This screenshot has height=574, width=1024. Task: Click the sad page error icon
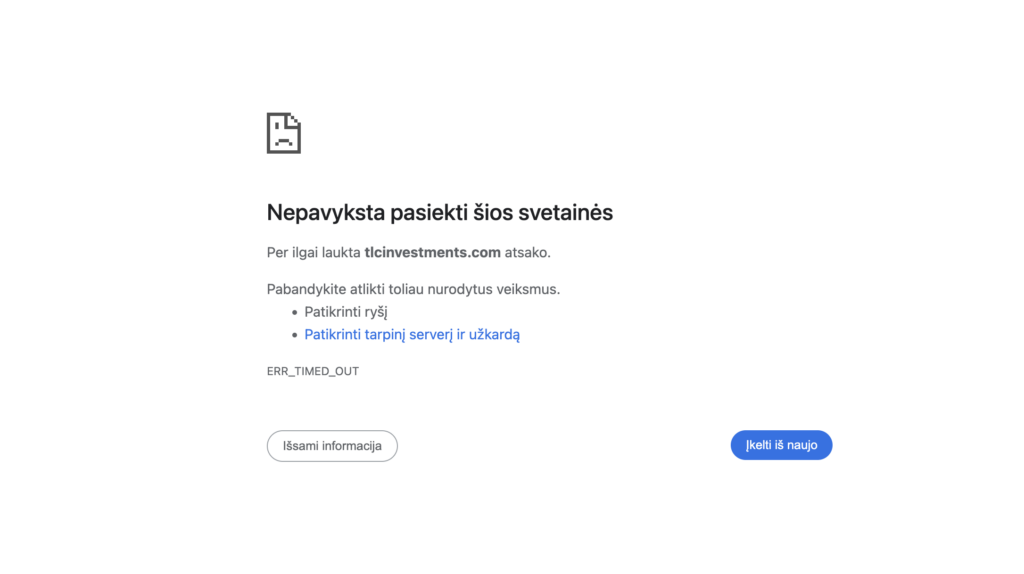284,133
